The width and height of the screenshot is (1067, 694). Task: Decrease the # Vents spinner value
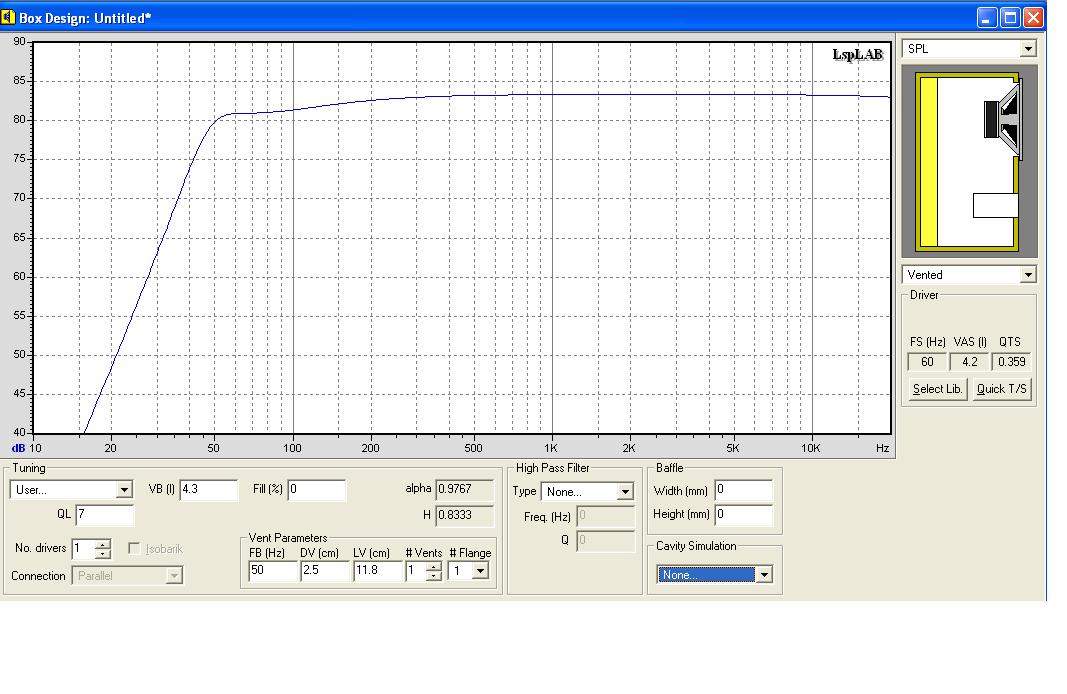pyautogui.click(x=433, y=576)
